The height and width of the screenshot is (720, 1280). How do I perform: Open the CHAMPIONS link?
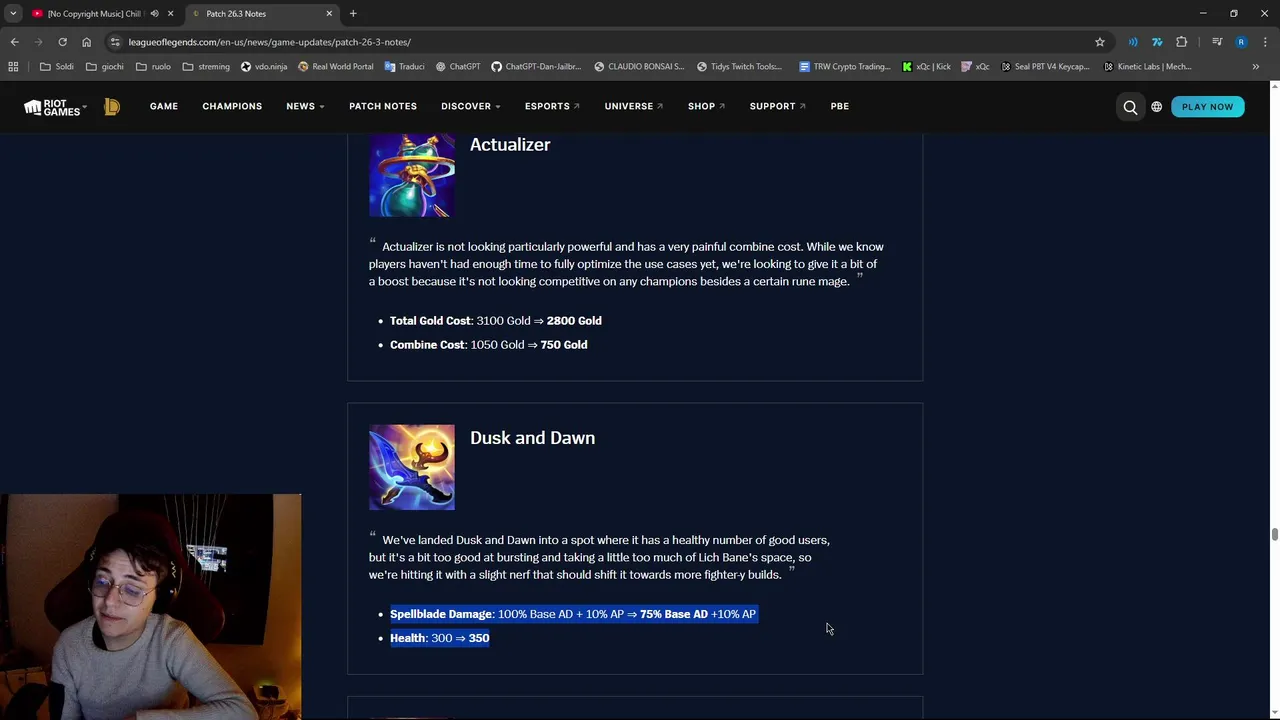coord(232,106)
